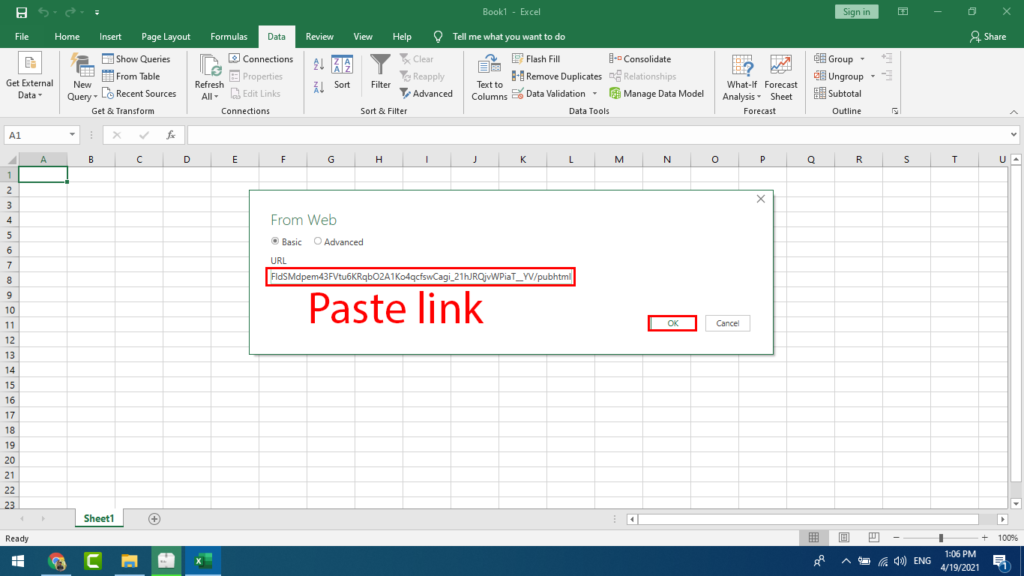1024x576 pixels.
Task: Click From Table
Action: 131,76
